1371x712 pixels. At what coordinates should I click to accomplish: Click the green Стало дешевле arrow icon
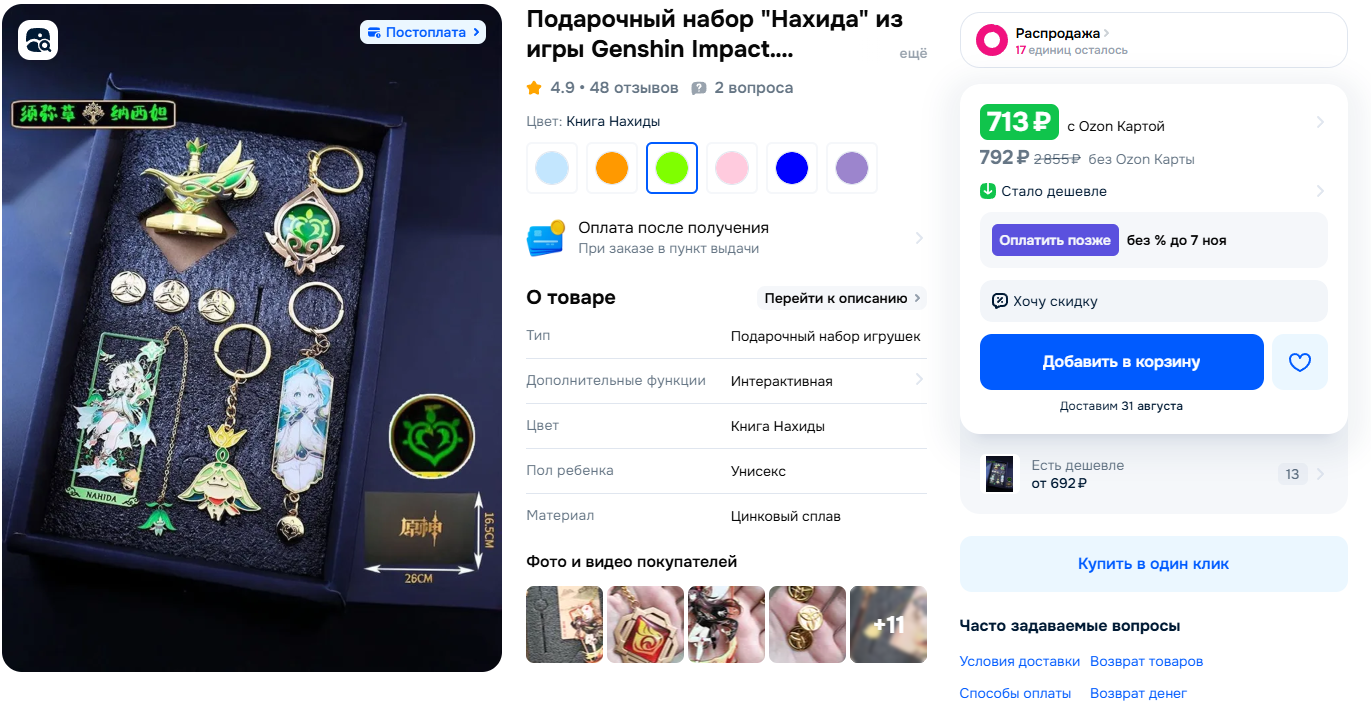tap(988, 191)
